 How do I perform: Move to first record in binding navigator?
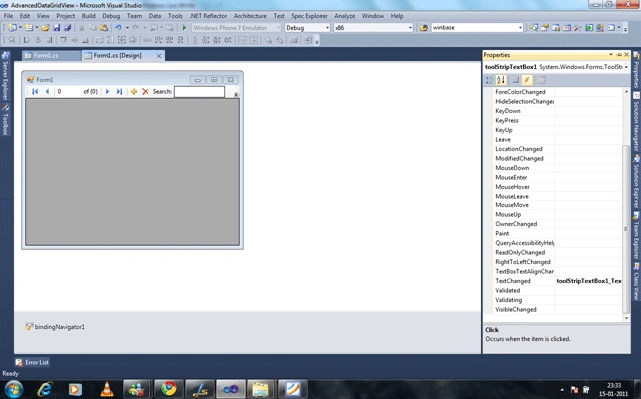click(x=35, y=92)
